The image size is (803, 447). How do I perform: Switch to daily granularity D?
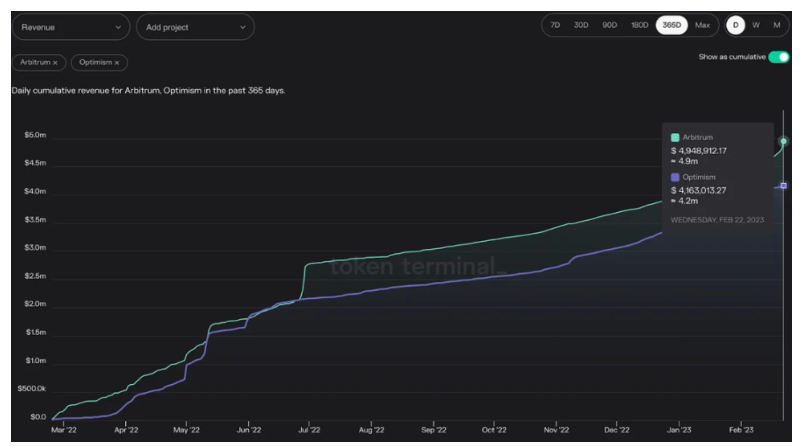[735, 25]
